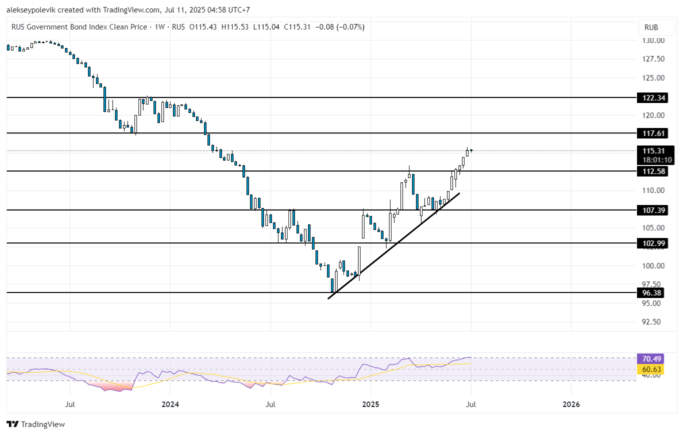Select the 102.99 price level label
684x435 pixels.
tap(653, 243)
